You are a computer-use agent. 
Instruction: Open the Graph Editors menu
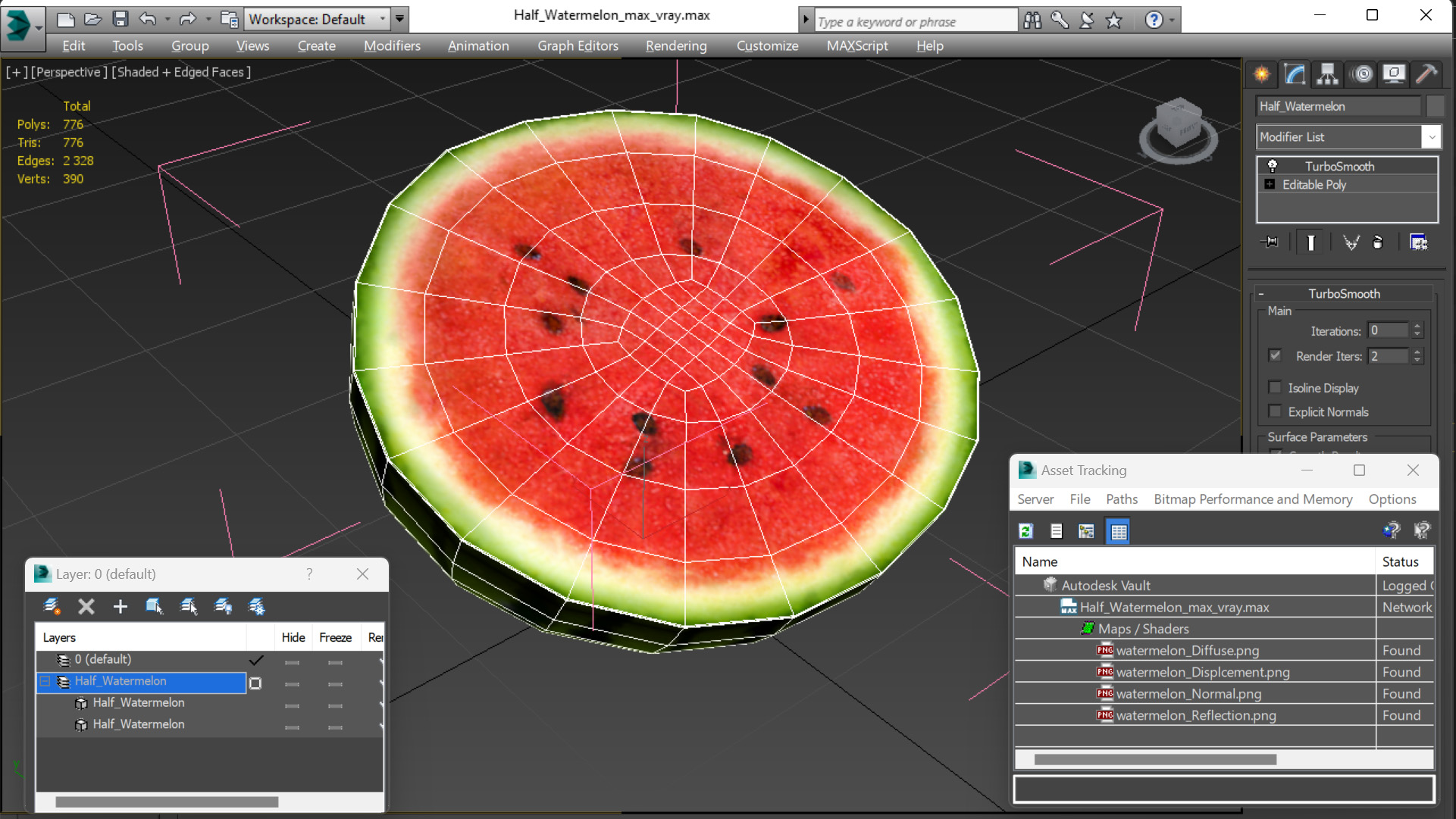[x=578, y=45]
